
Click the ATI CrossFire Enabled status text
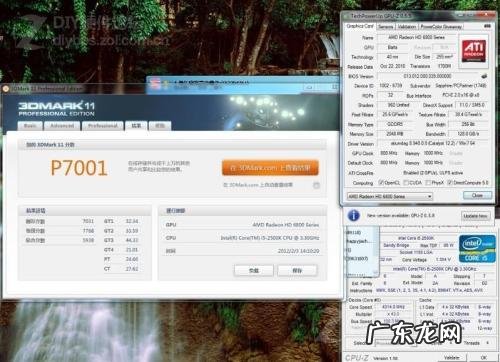click(x=433, y=173)
